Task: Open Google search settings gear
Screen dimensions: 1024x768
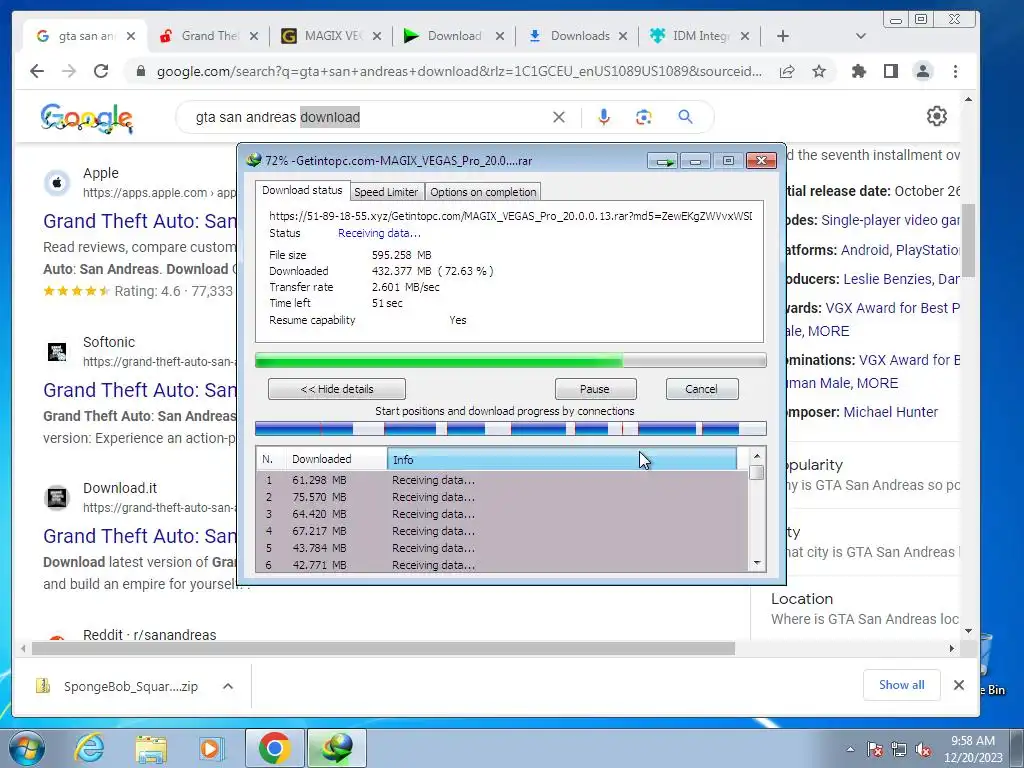Action: click(x=936, y=116)
